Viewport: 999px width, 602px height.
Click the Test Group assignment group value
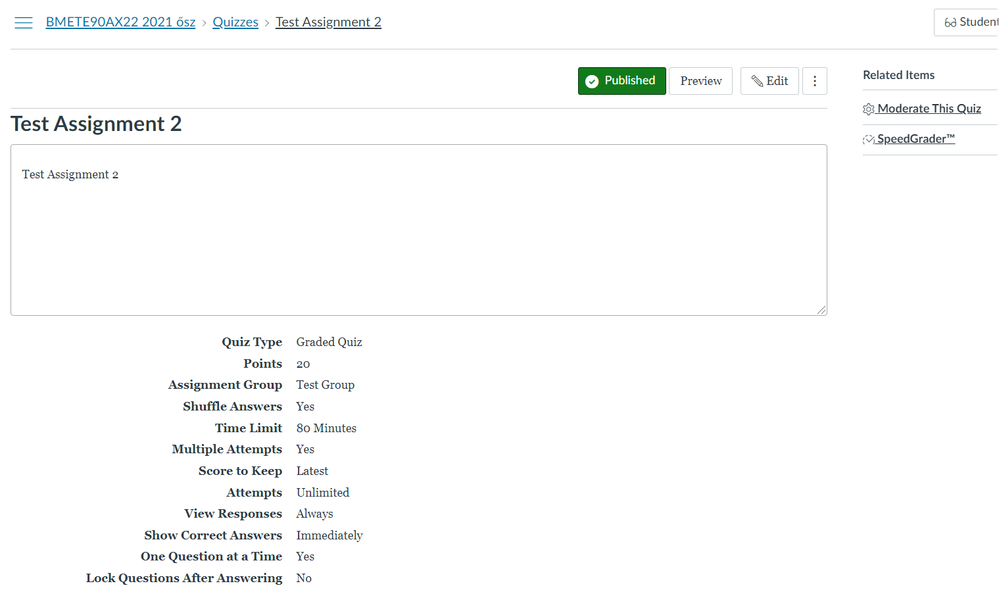click(325, 385)
